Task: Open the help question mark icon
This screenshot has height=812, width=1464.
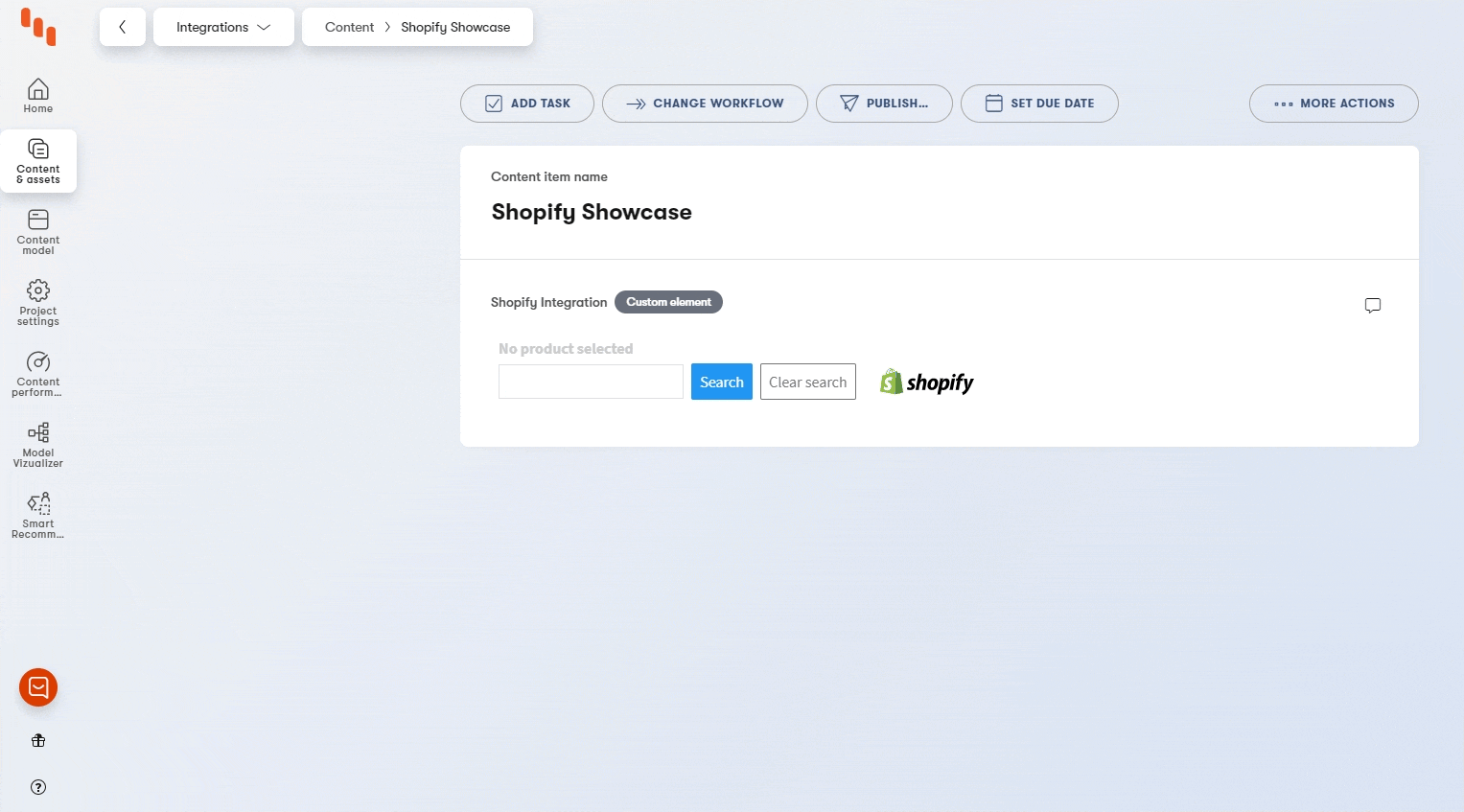Action: pos(38,787)
